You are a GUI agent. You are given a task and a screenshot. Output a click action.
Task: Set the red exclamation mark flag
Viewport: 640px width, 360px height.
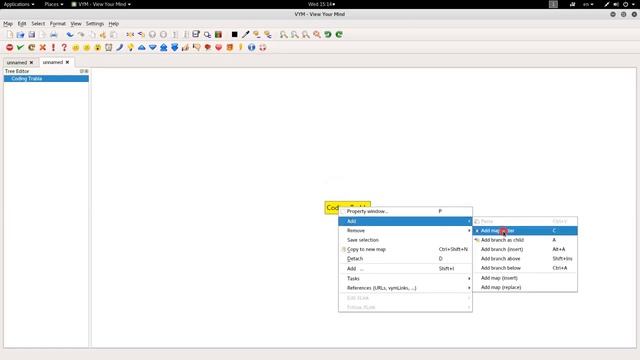(53, 47)
